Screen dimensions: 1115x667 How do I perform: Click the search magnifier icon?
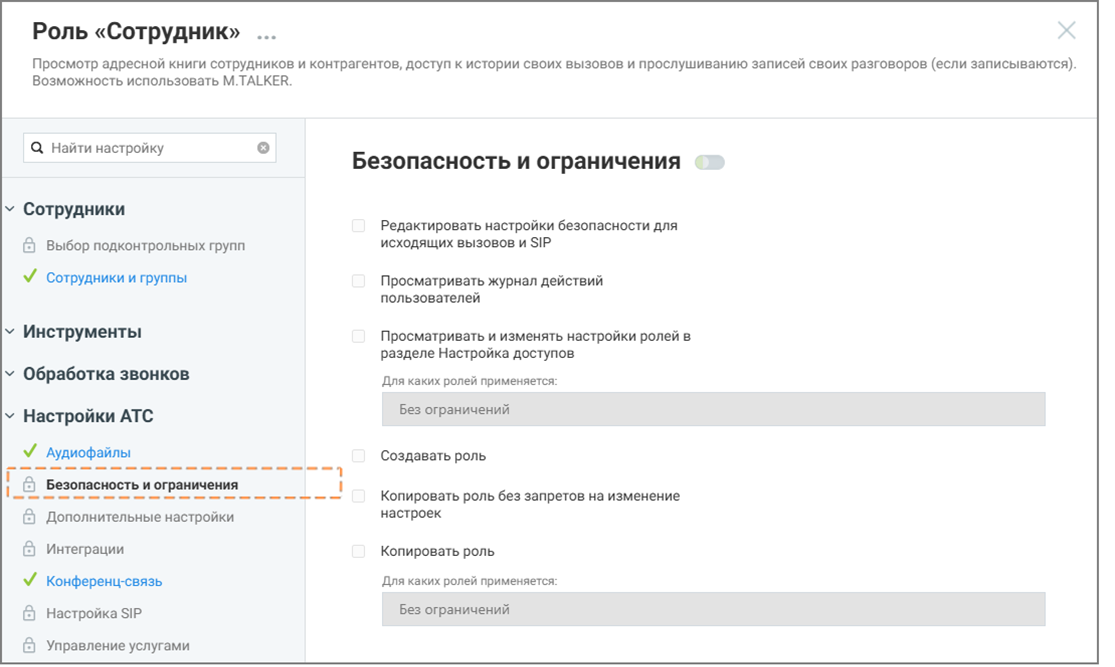(37, 148)
